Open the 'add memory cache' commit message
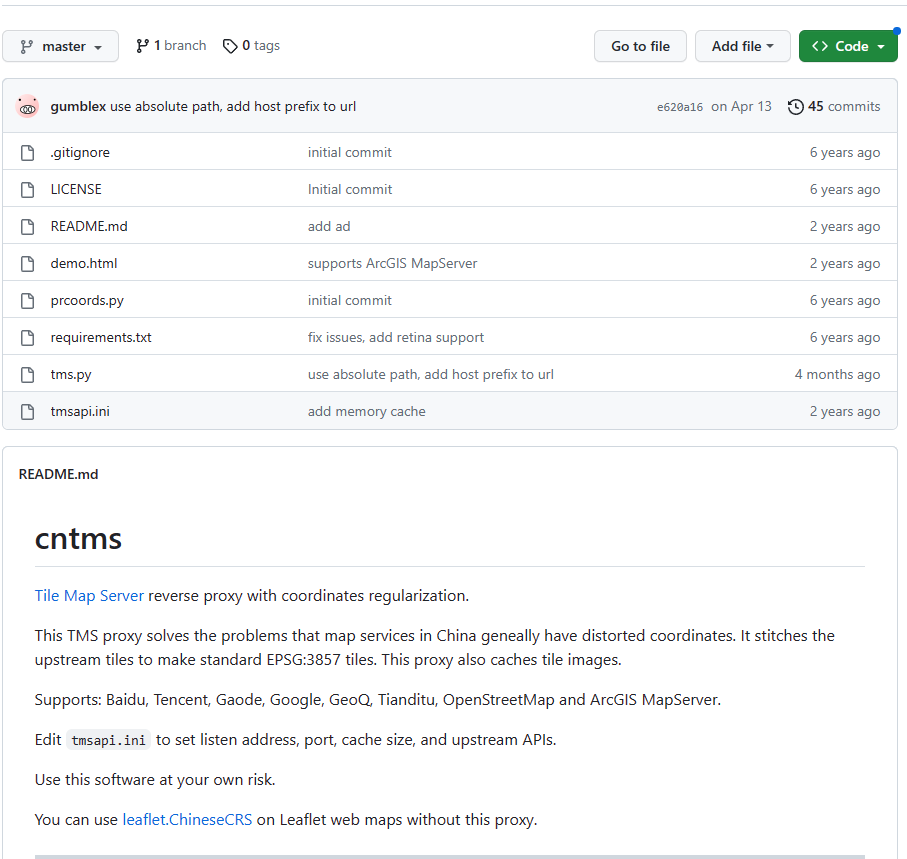Image resolution: width=907 pixels, height=859 pixels. 367,411
